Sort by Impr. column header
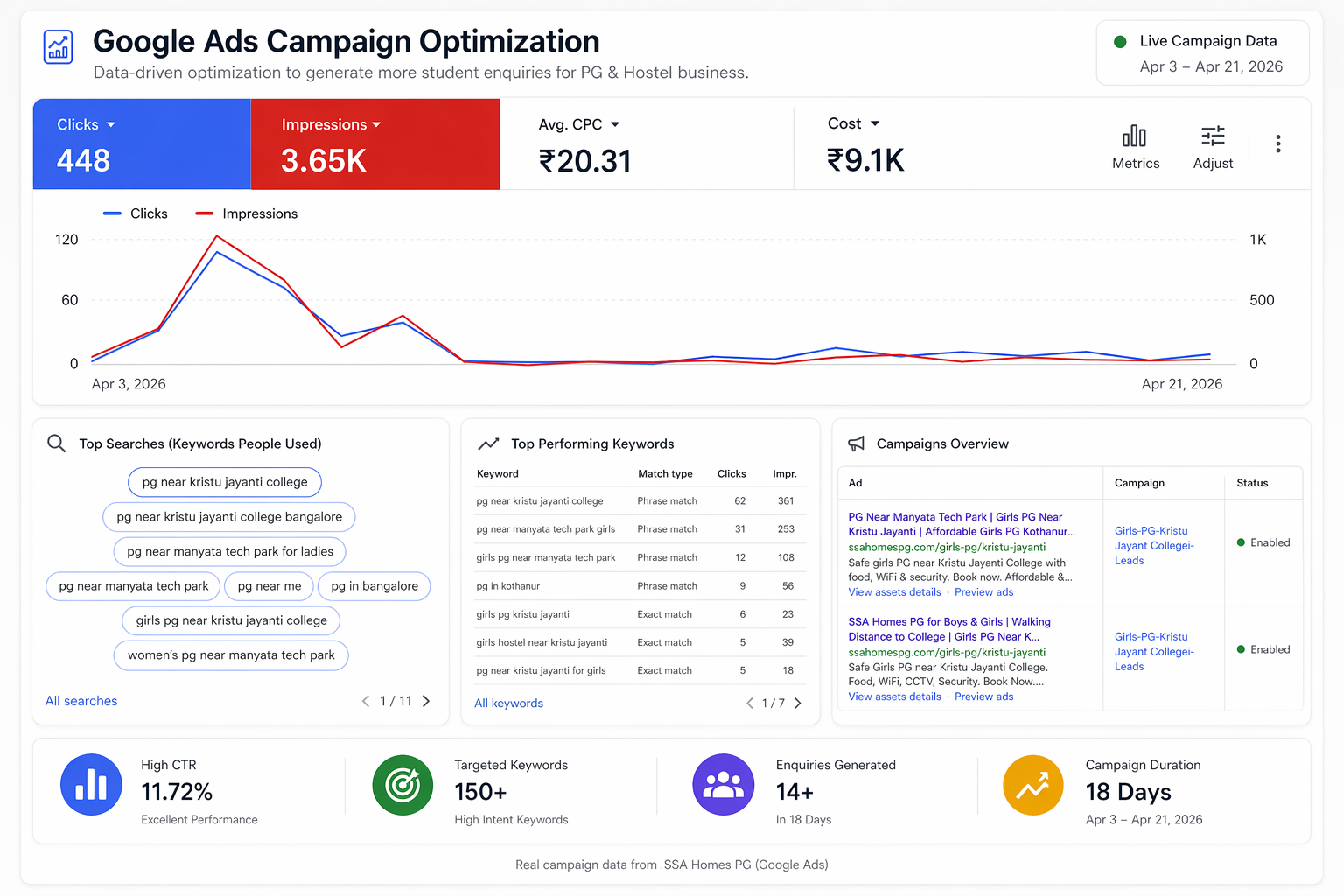 click(785, 474)
